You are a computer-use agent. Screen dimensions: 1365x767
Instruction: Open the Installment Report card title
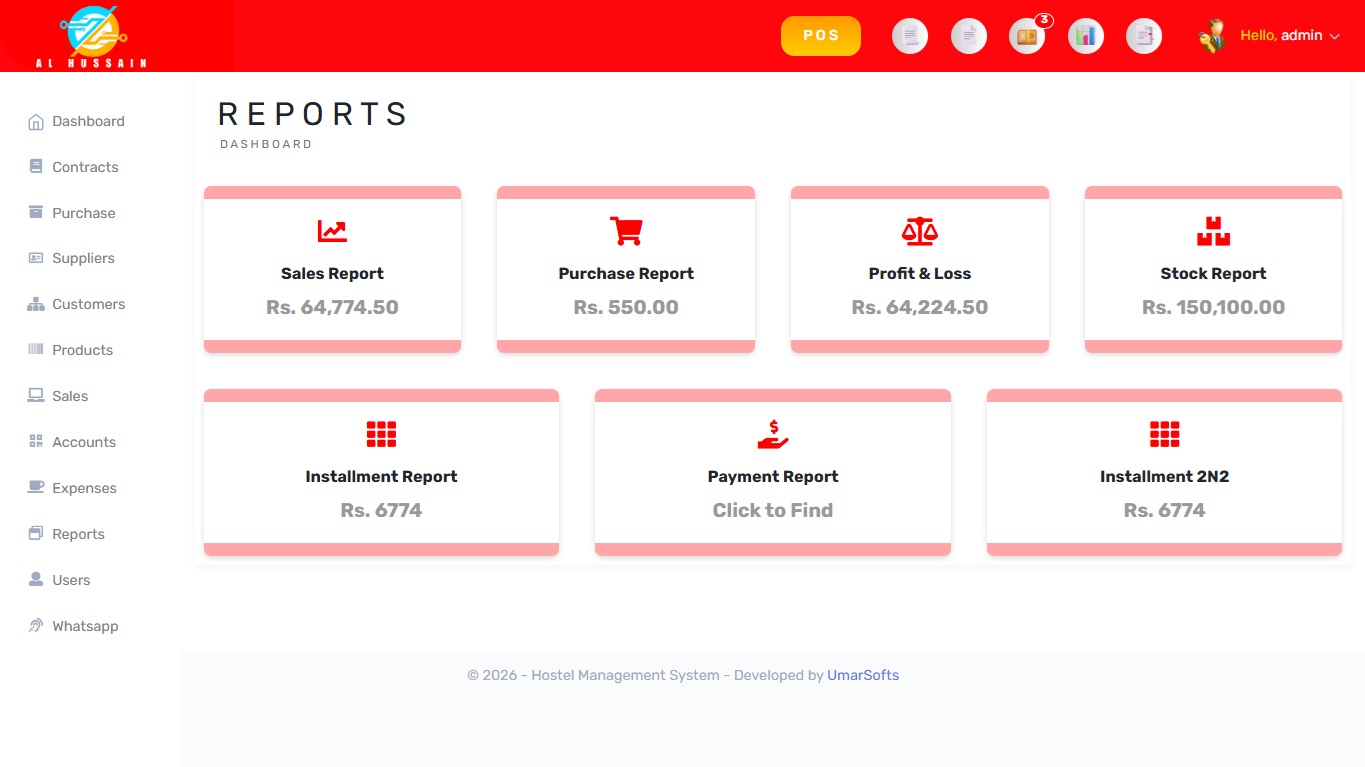(x=381, y=477)
